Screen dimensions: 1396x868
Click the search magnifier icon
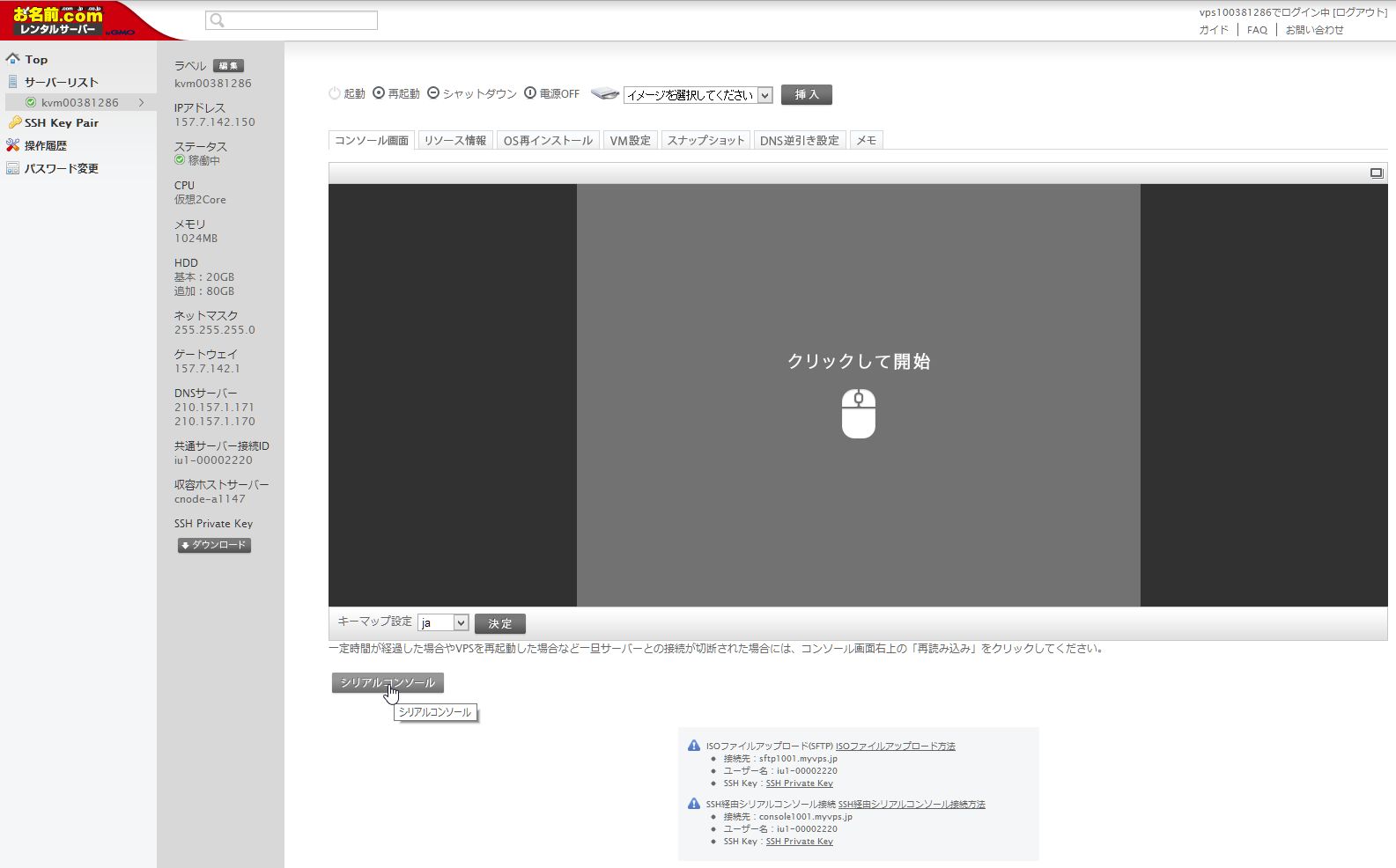(217, 20)
